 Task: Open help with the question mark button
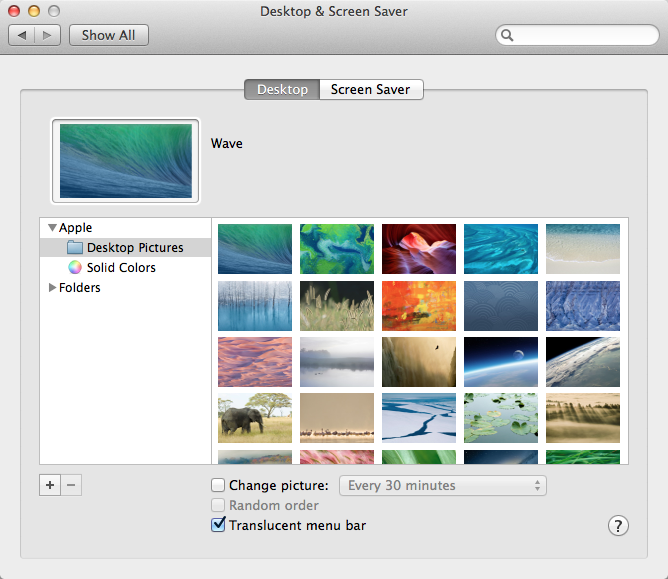point(618,525)
